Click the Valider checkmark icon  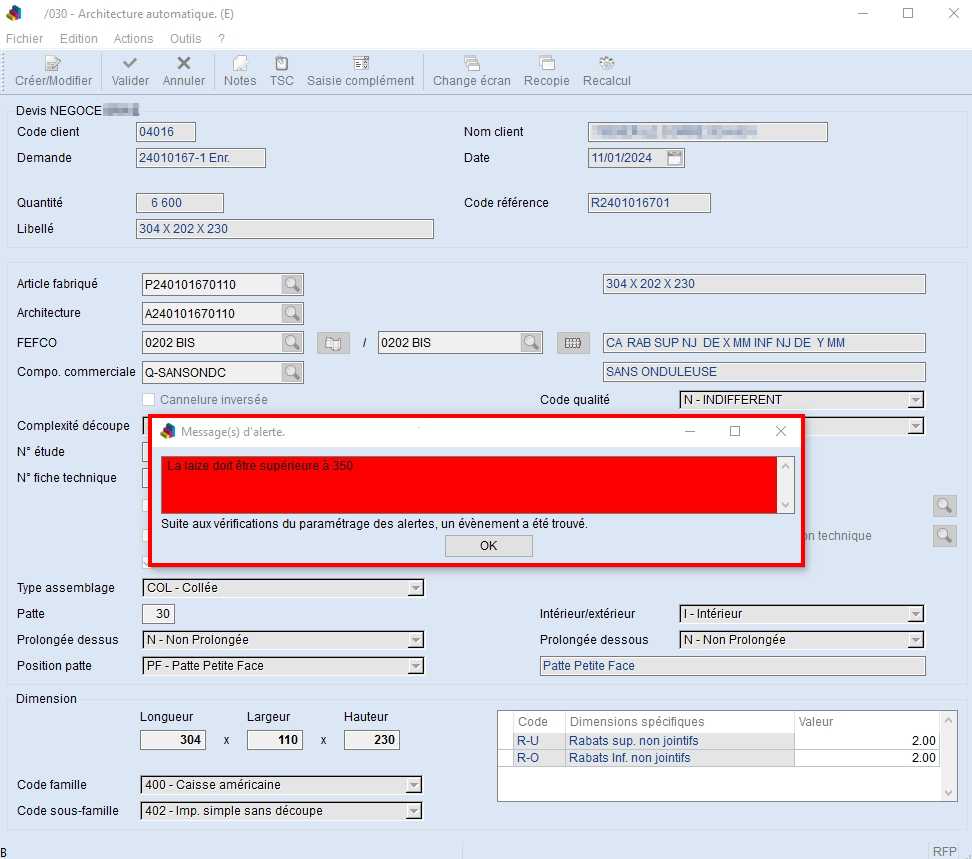[x=130, y=64]
